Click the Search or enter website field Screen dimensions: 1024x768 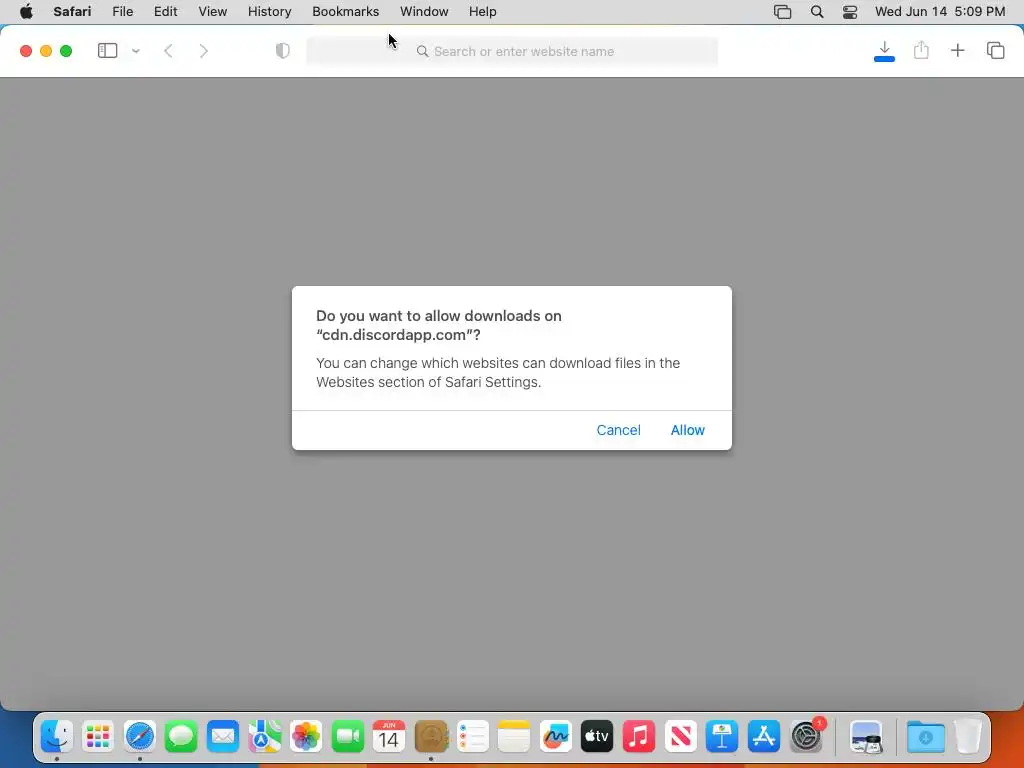coord(512,51)
